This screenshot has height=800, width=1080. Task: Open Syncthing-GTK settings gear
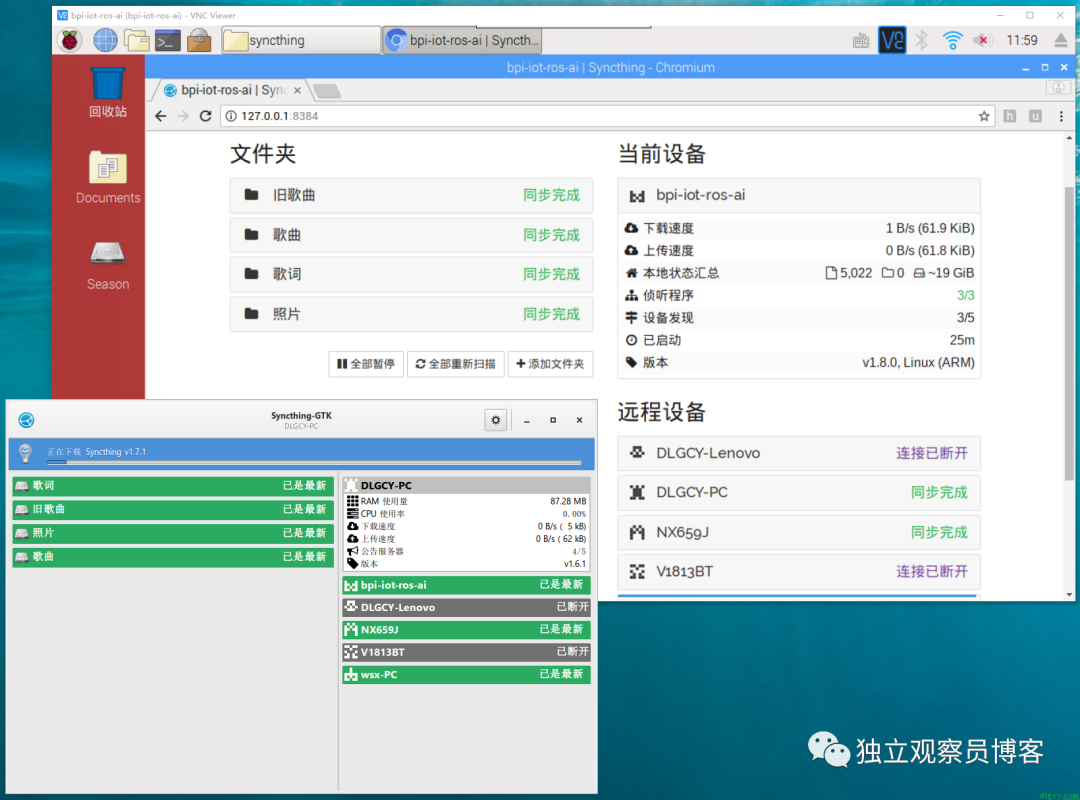coord(496,420)
